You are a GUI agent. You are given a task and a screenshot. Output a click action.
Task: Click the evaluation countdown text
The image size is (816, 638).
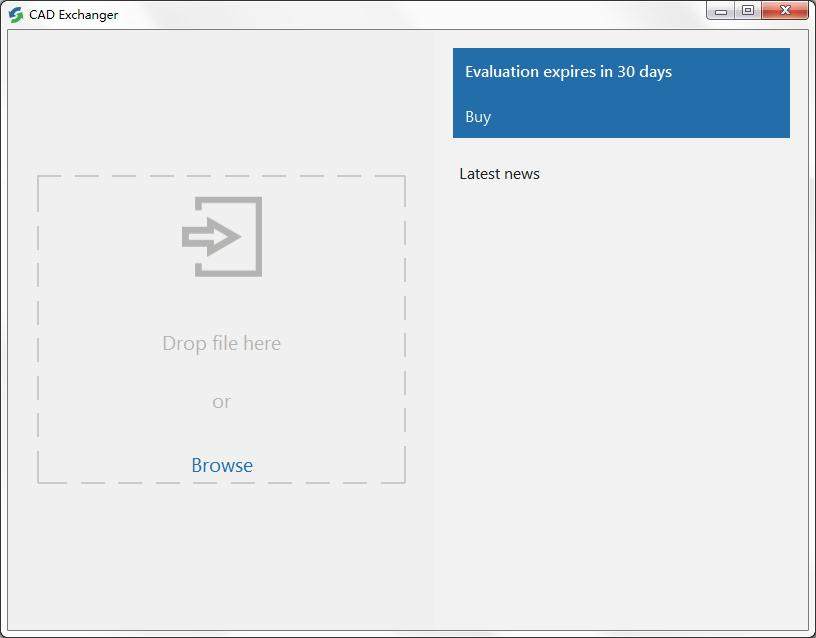click(x=568, y=72)
